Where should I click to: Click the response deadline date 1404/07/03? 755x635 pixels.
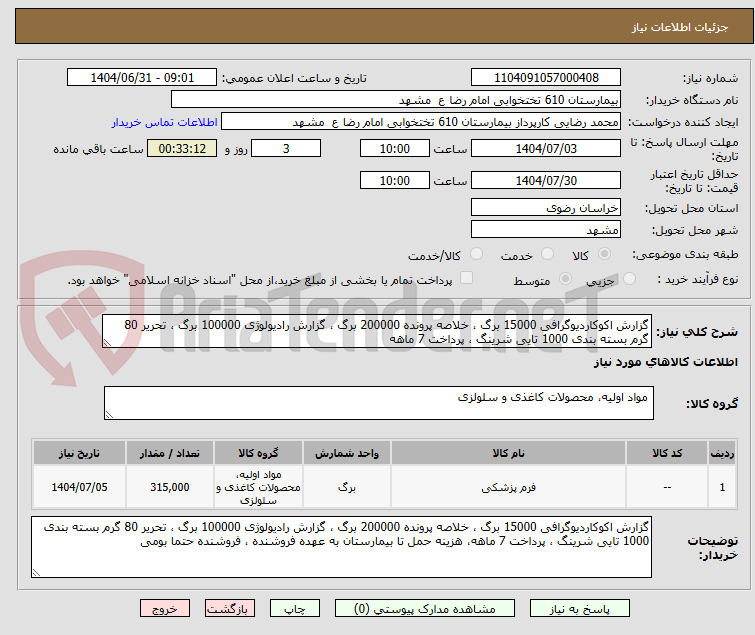546,148
